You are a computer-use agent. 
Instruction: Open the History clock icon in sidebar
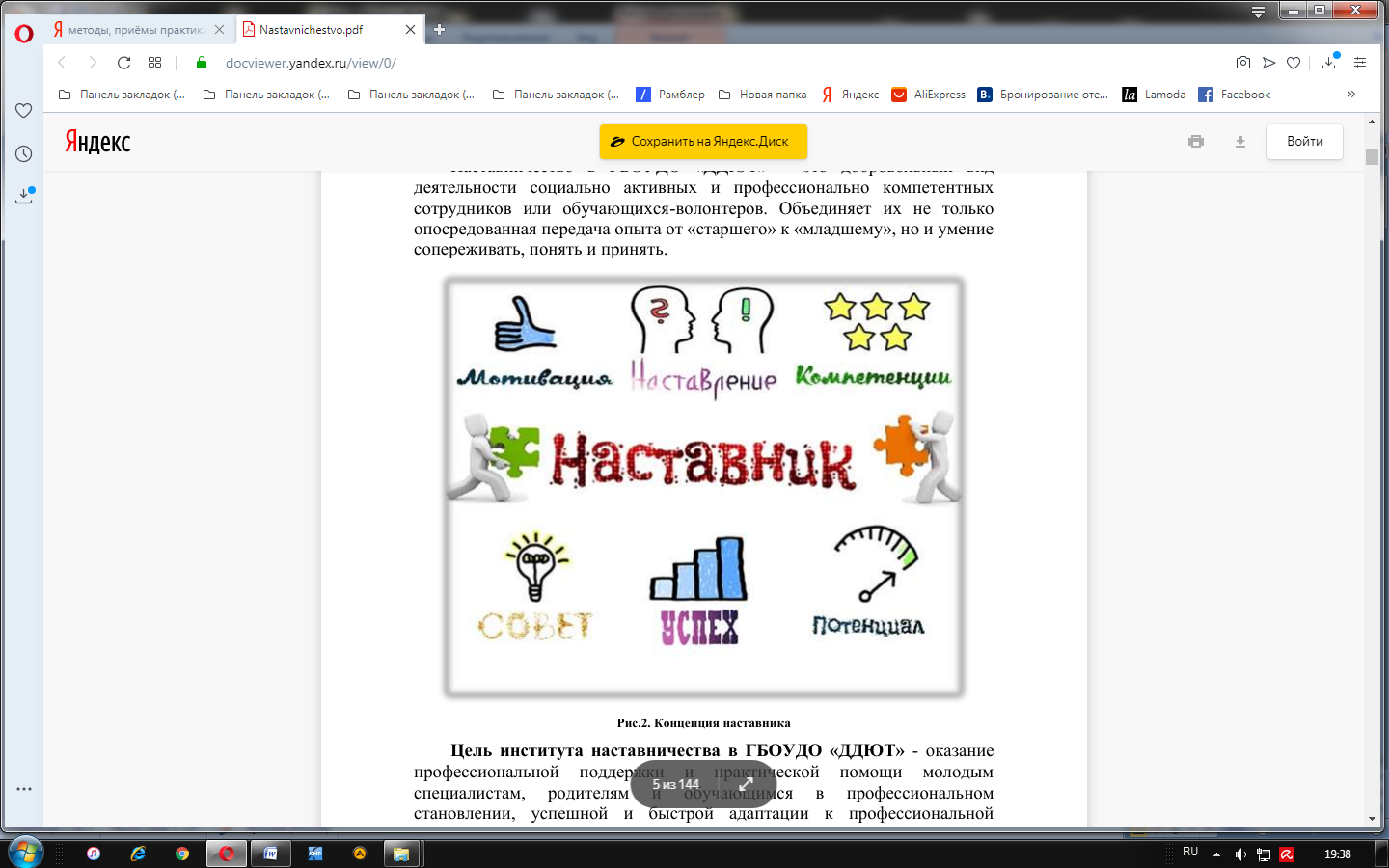24,154
